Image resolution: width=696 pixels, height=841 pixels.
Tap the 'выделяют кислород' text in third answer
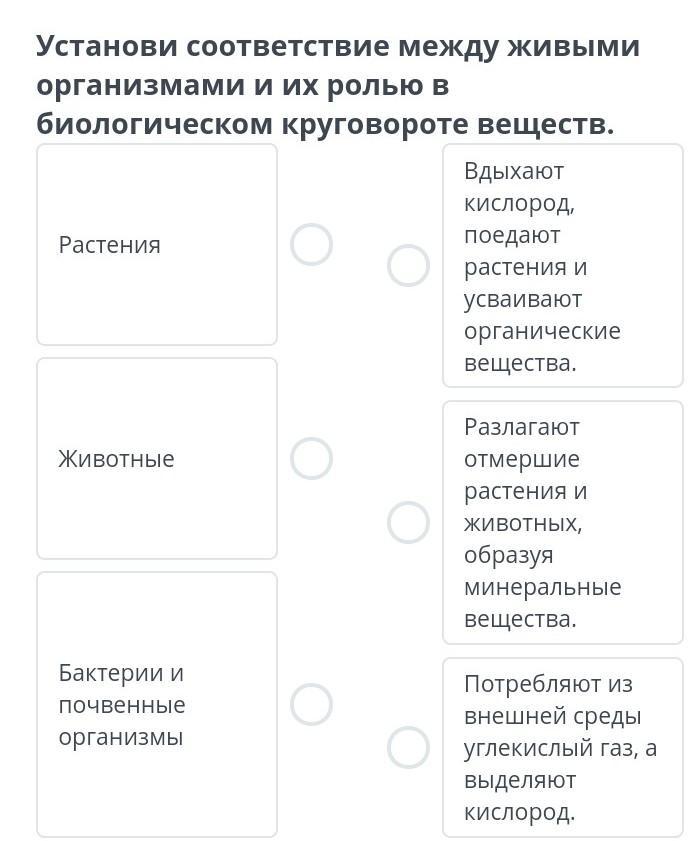[520, 795]
